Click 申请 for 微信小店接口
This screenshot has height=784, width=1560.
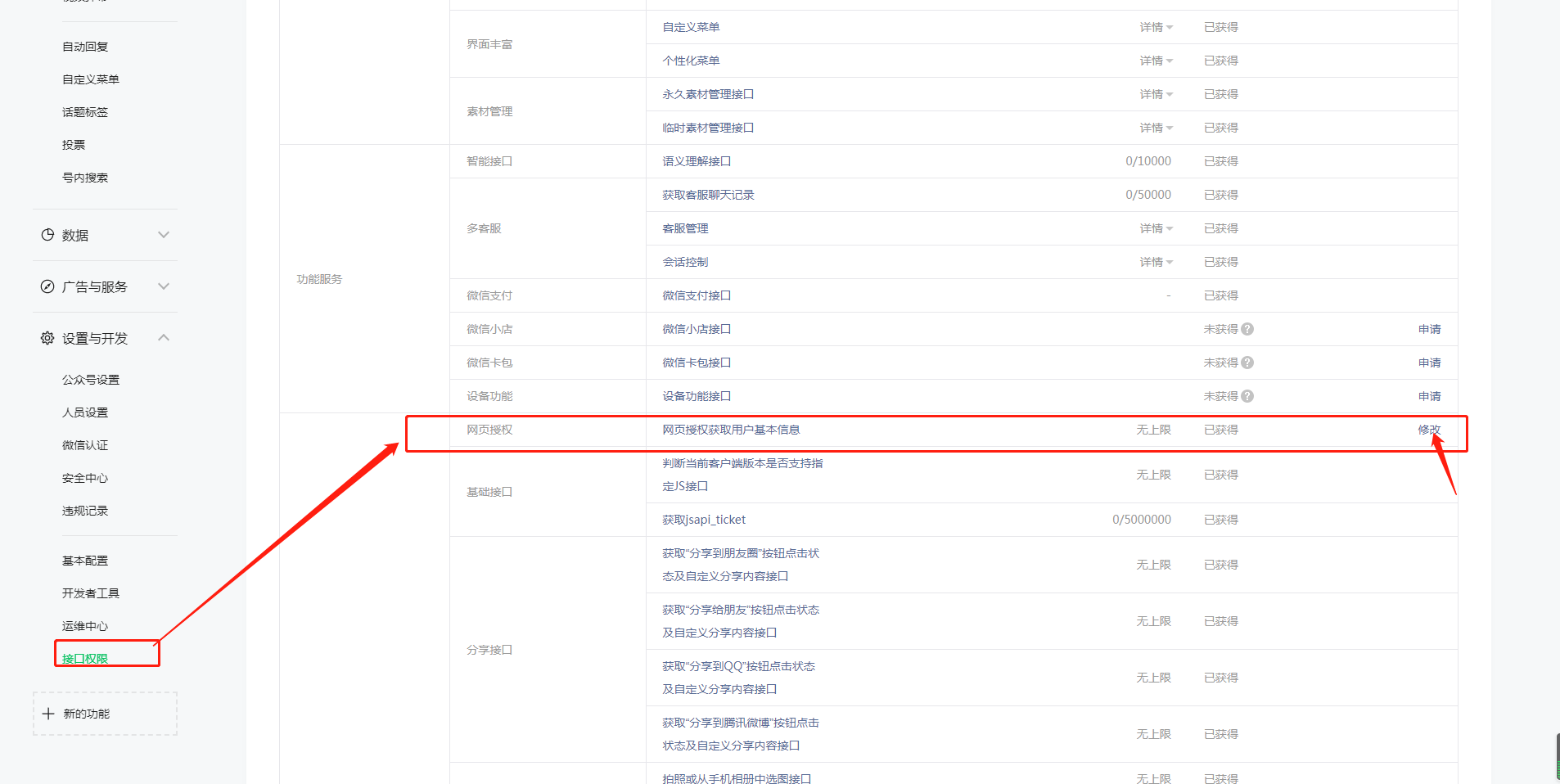tap(1429, 329)
